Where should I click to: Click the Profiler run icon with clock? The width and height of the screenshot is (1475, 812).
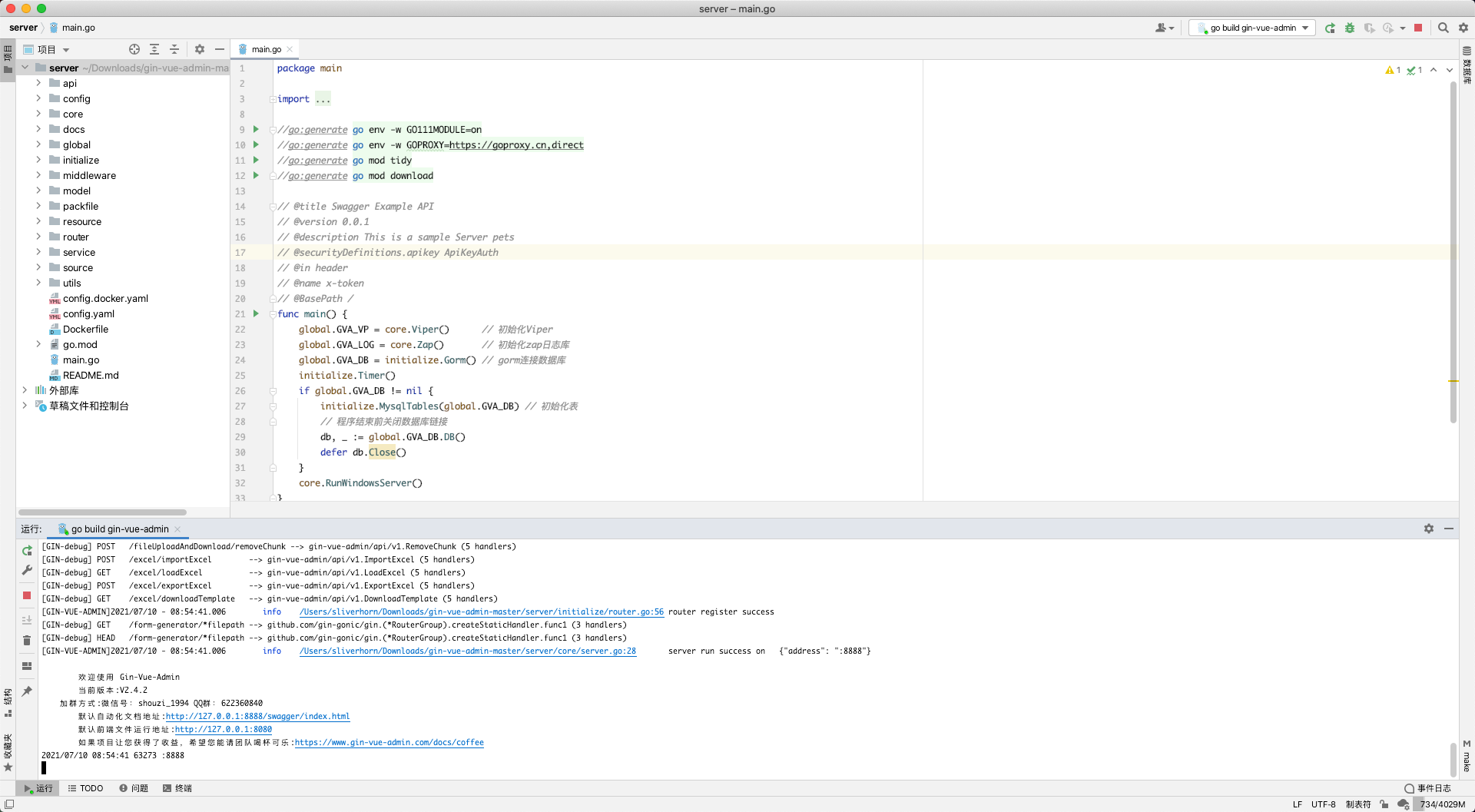(1388, 28)
